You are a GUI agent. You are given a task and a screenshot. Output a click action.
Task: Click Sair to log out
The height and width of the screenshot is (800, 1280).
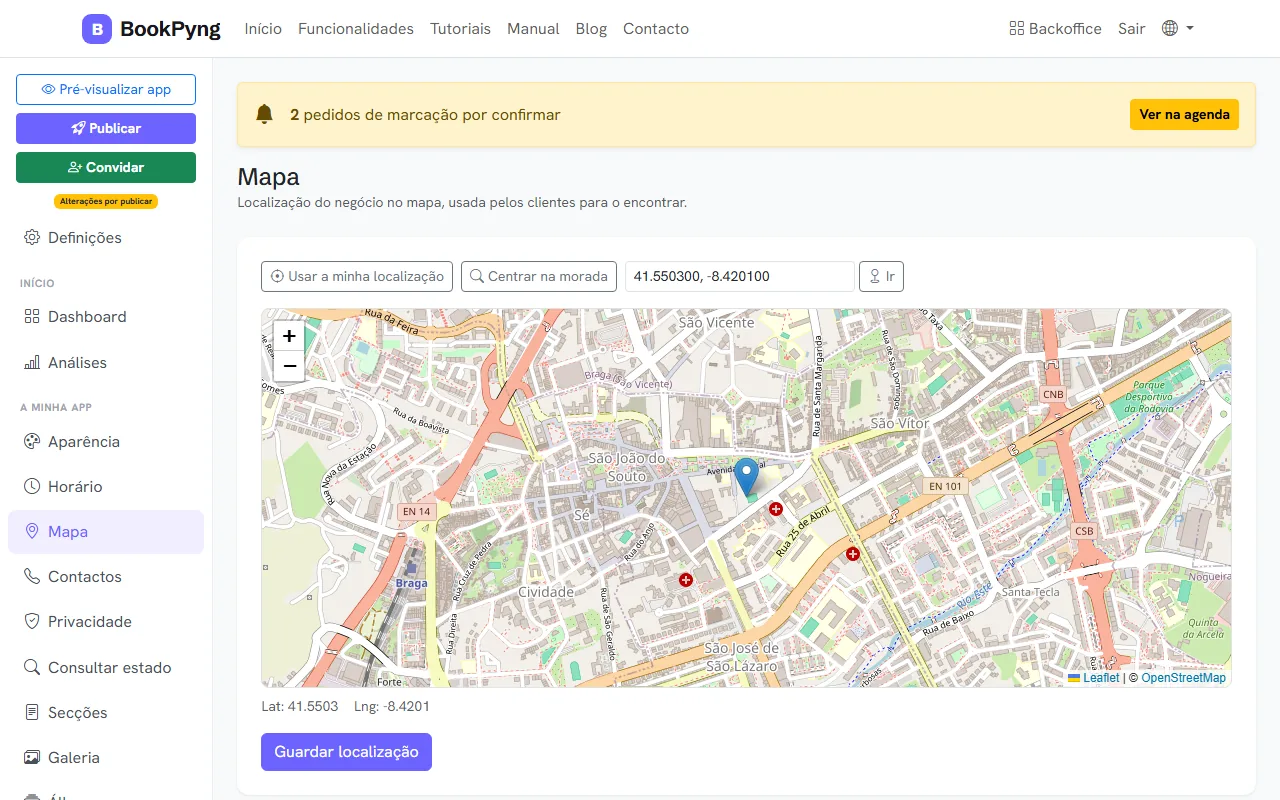(x=1131, y=29)
